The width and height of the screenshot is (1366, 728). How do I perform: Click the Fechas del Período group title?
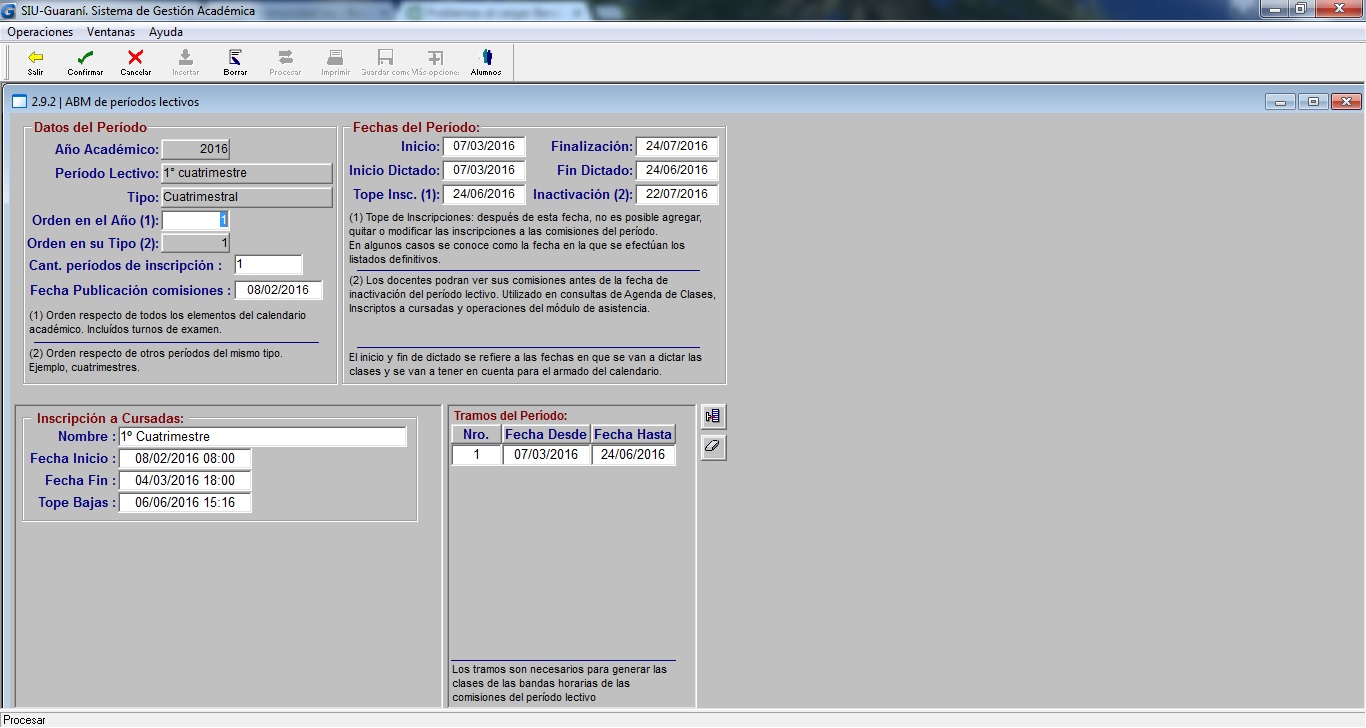[416, 128]
